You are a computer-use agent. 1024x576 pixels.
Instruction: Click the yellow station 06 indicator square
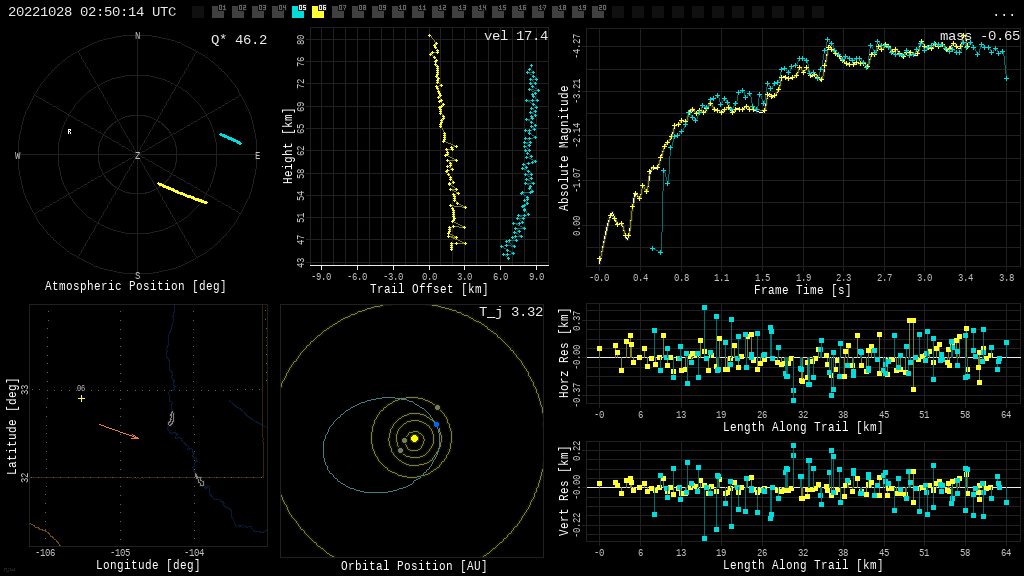point(318,12)
